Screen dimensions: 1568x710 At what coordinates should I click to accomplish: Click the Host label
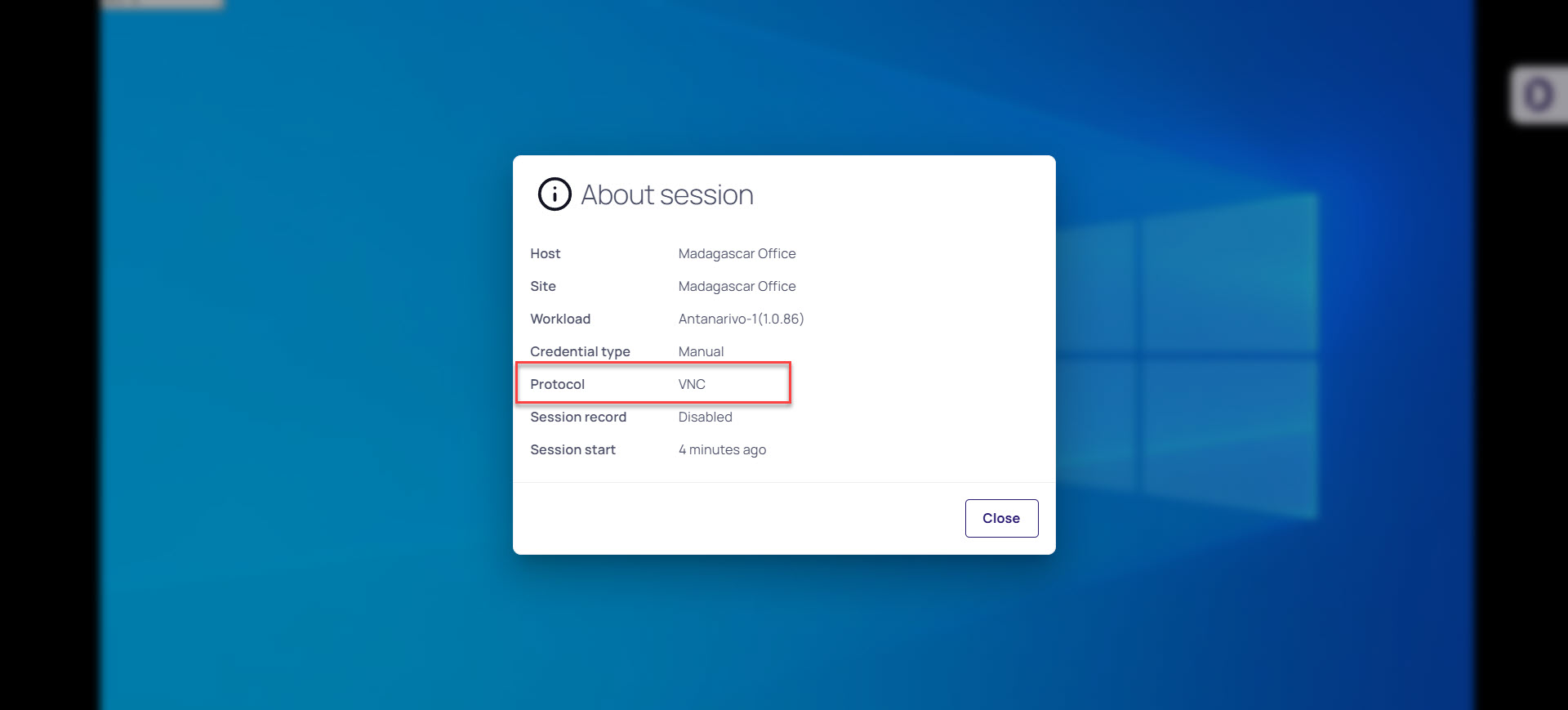(x=545, y=253)
